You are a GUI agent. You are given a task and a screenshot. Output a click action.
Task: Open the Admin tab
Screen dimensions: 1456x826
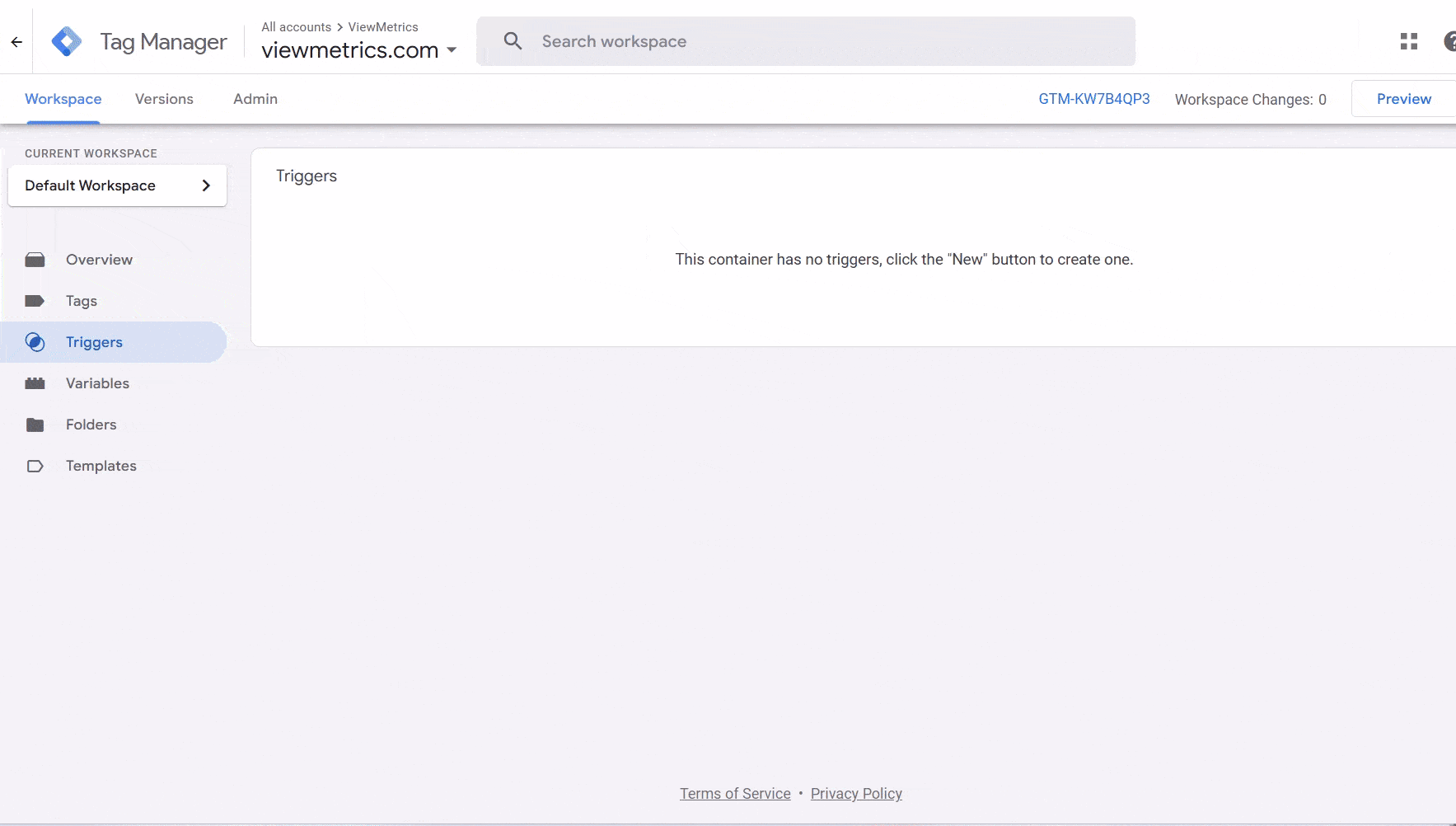point(255,99)
